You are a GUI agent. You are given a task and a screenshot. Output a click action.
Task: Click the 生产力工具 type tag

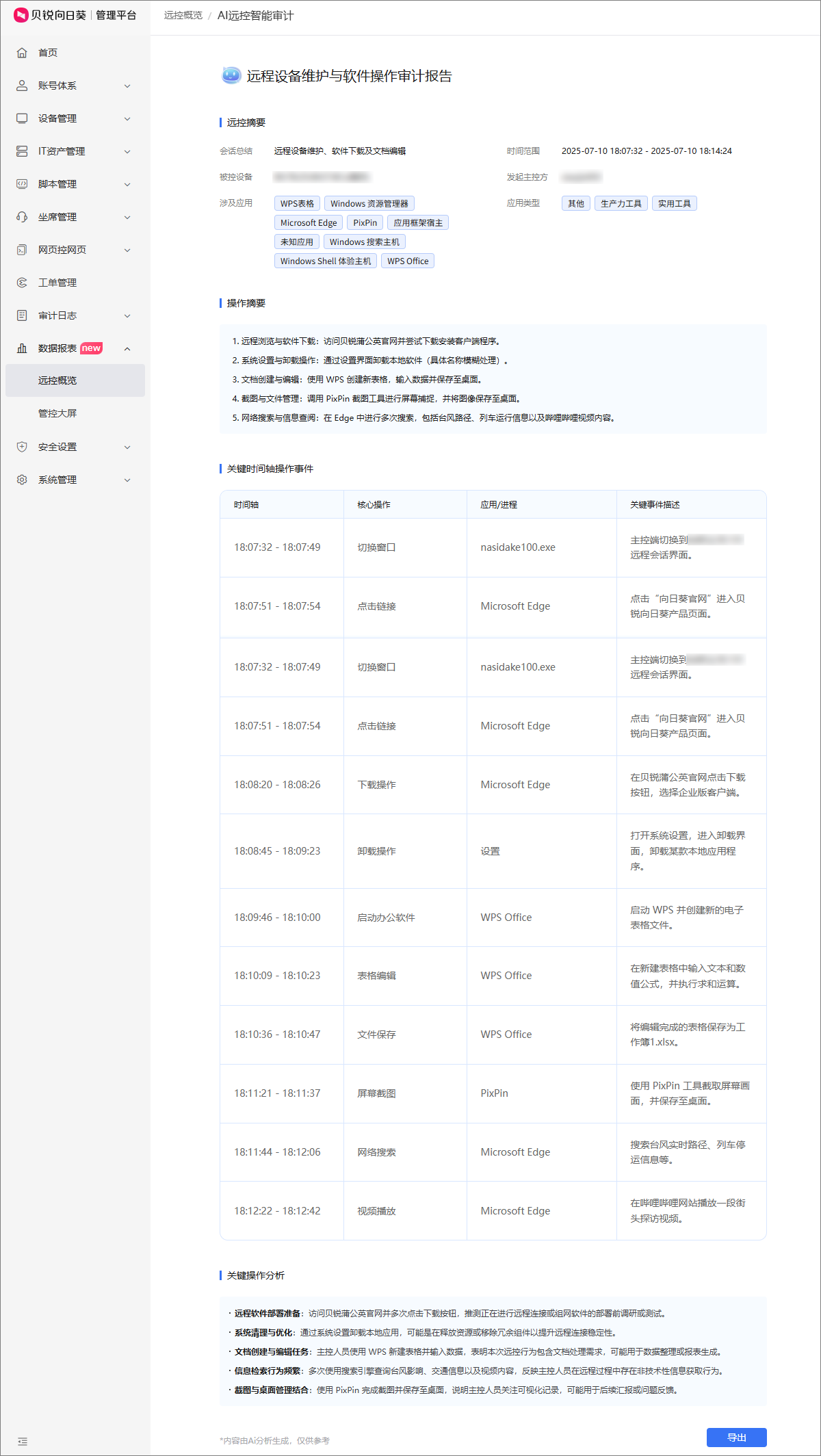click(x=621, y=203)
